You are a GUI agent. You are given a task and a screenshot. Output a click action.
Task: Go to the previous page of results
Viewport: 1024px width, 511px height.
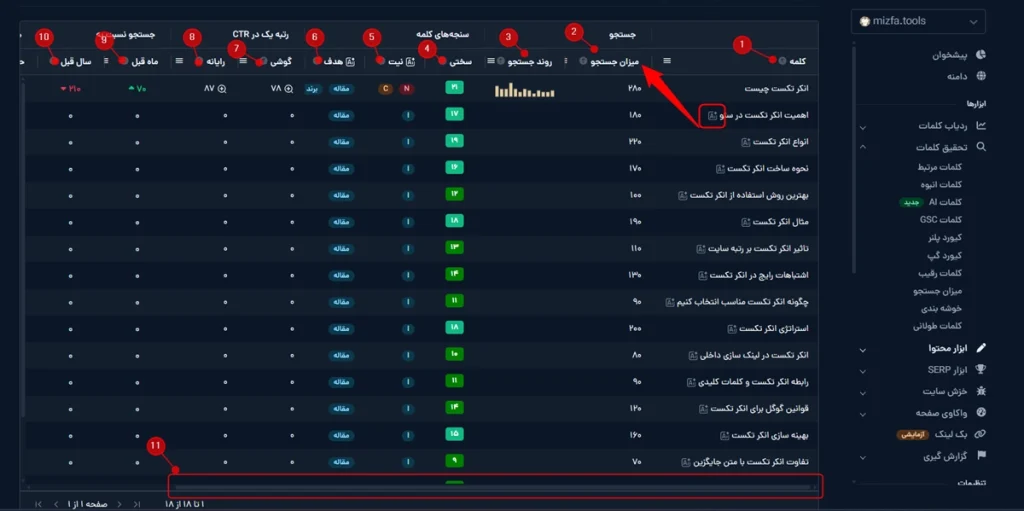(x=120, y=504)
